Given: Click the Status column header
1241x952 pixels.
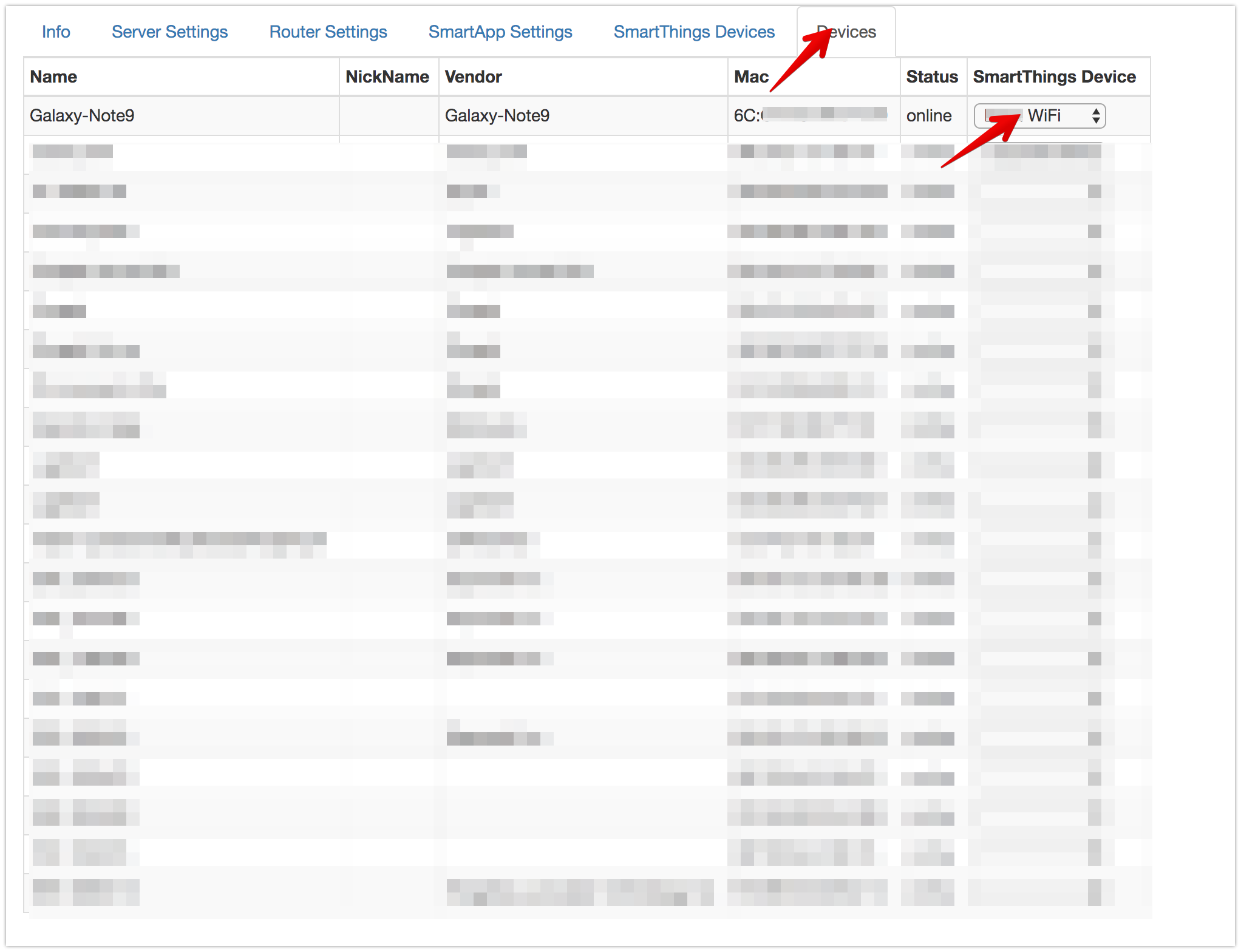Looking at the screenshot, I should (x=931, y=76).
